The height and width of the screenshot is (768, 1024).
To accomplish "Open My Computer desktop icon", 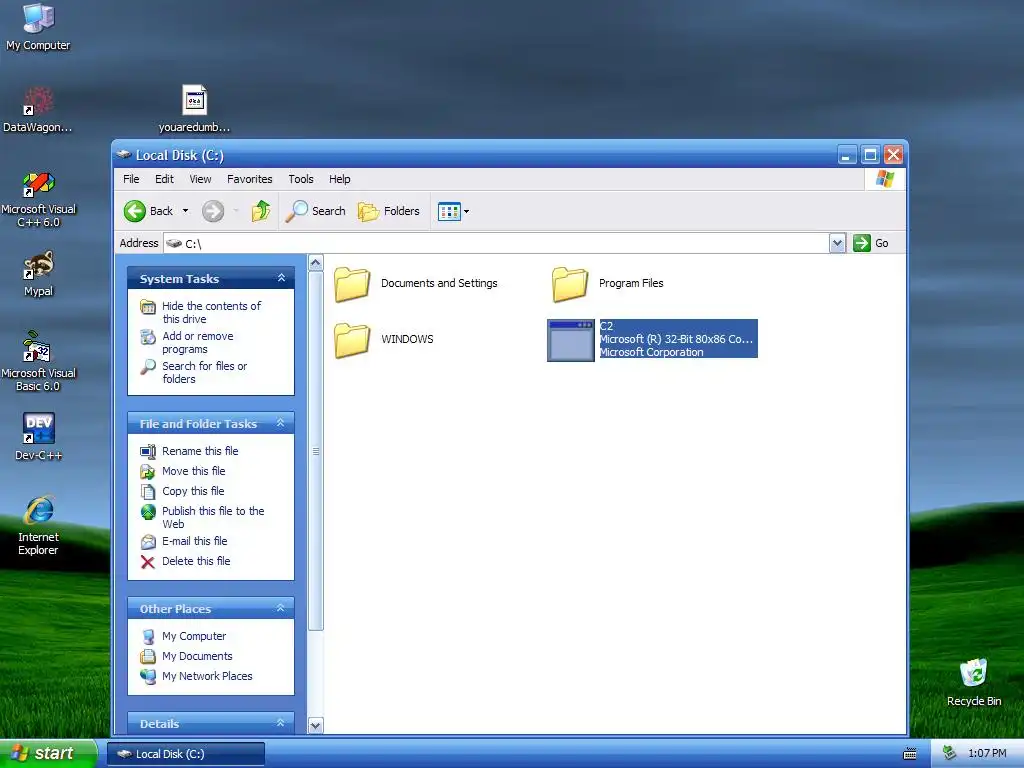I will pos(38,26).
